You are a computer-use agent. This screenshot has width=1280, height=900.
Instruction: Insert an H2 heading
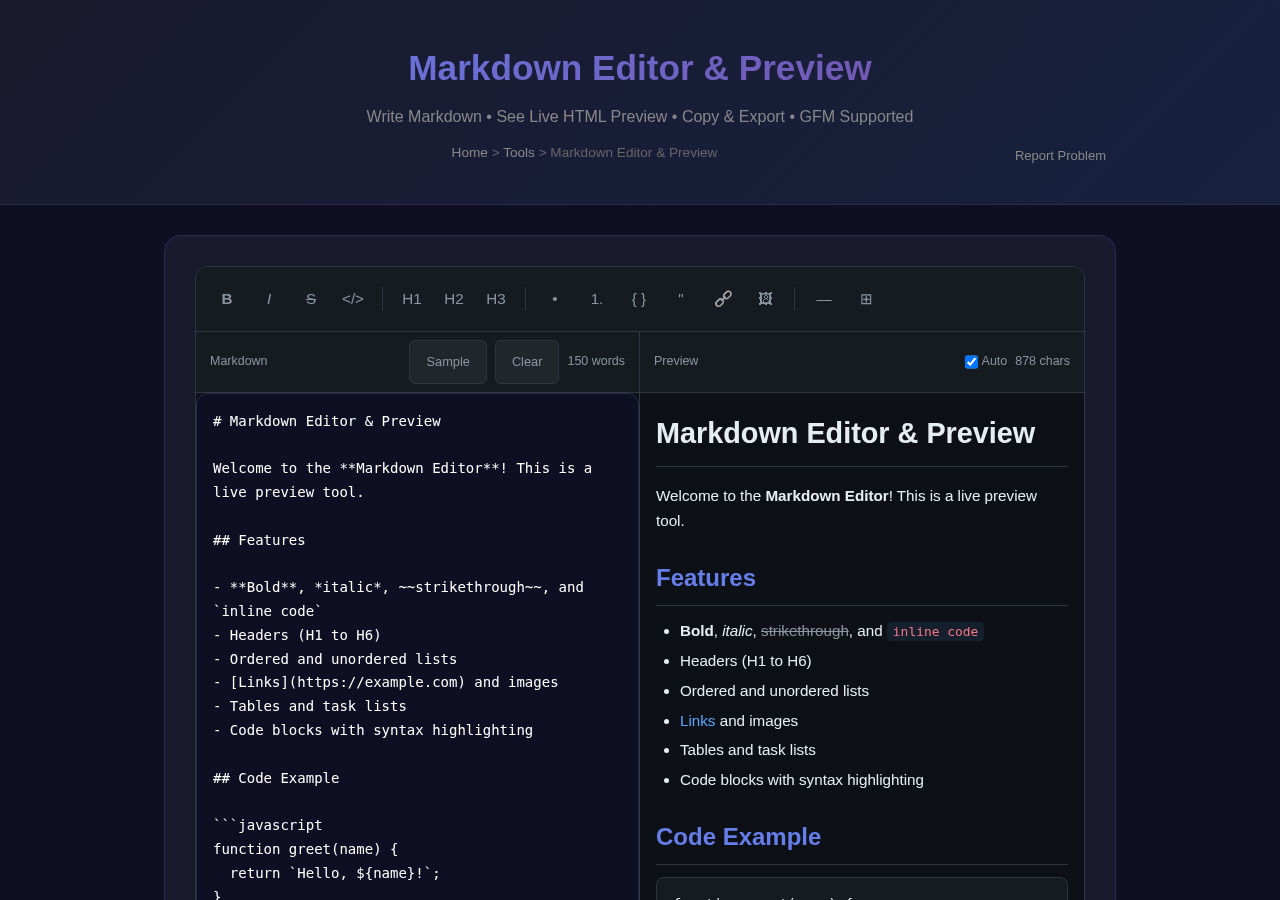point(454,299)
